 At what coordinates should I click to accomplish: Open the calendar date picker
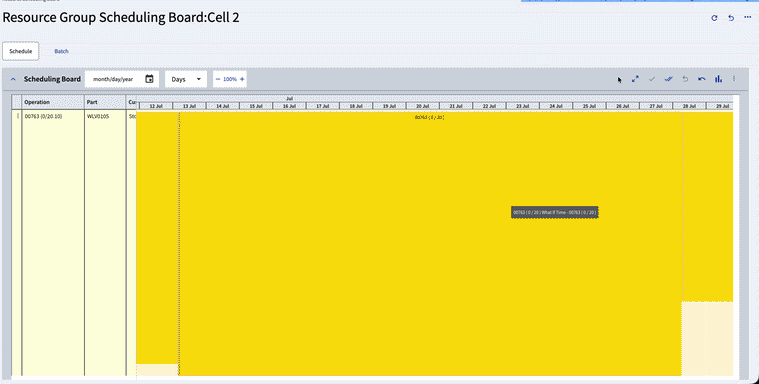(x=150, y=79)
